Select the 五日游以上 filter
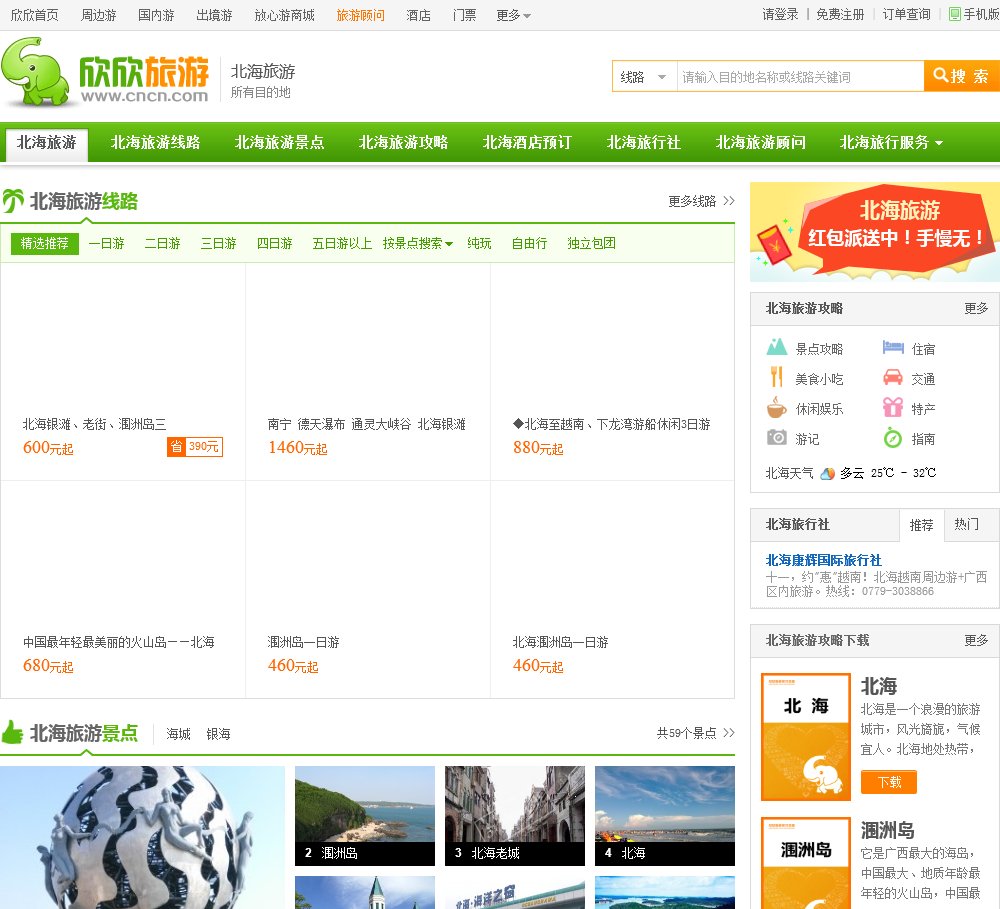1000x909 pixels. coord(342,243)
